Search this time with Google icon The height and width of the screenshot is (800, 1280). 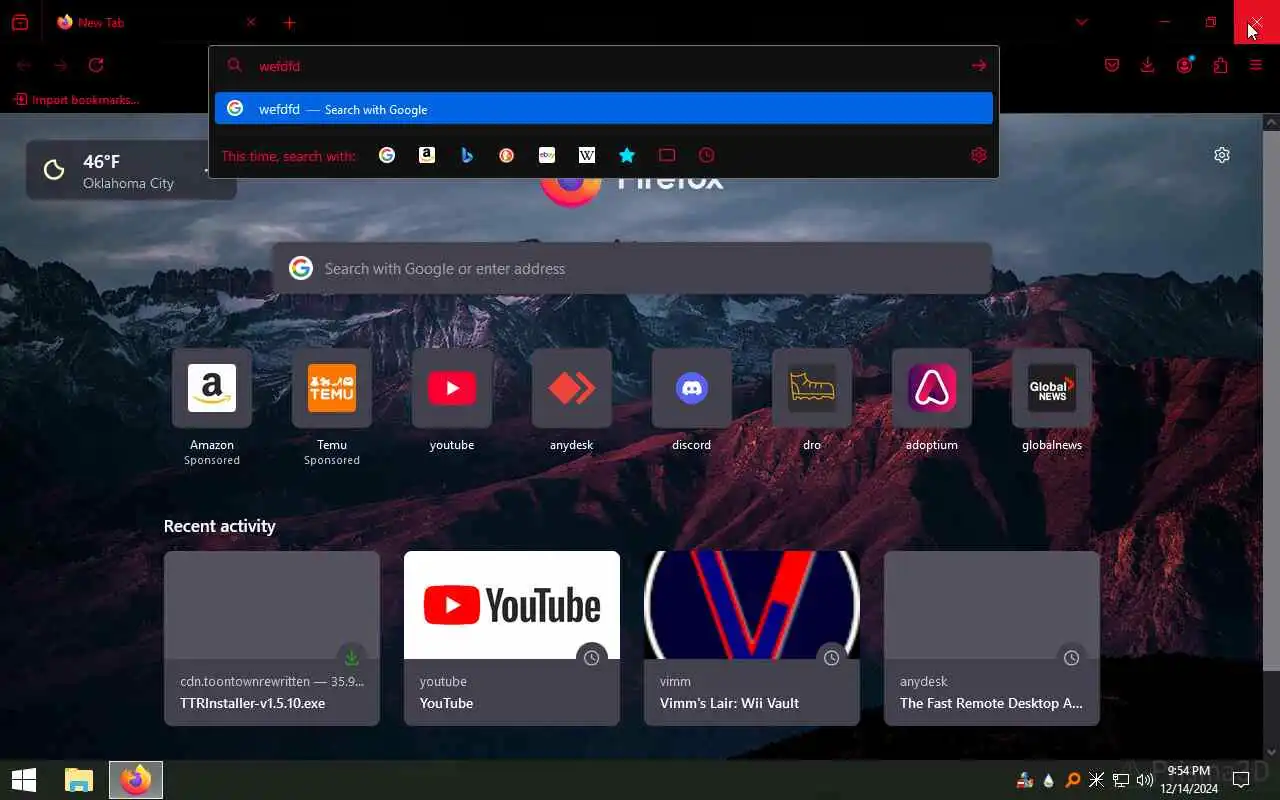pyautogui.click(x=387, y=155)
